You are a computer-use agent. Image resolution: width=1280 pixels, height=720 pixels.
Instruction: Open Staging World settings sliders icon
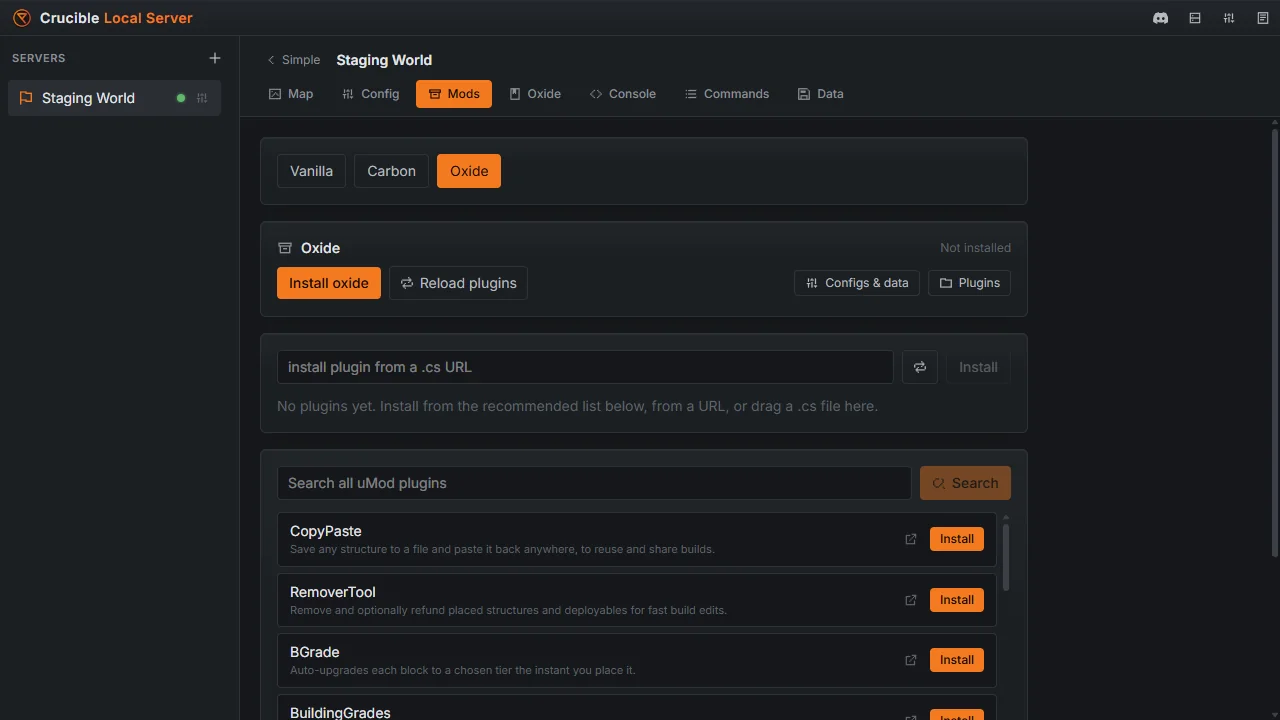[202, 98]
